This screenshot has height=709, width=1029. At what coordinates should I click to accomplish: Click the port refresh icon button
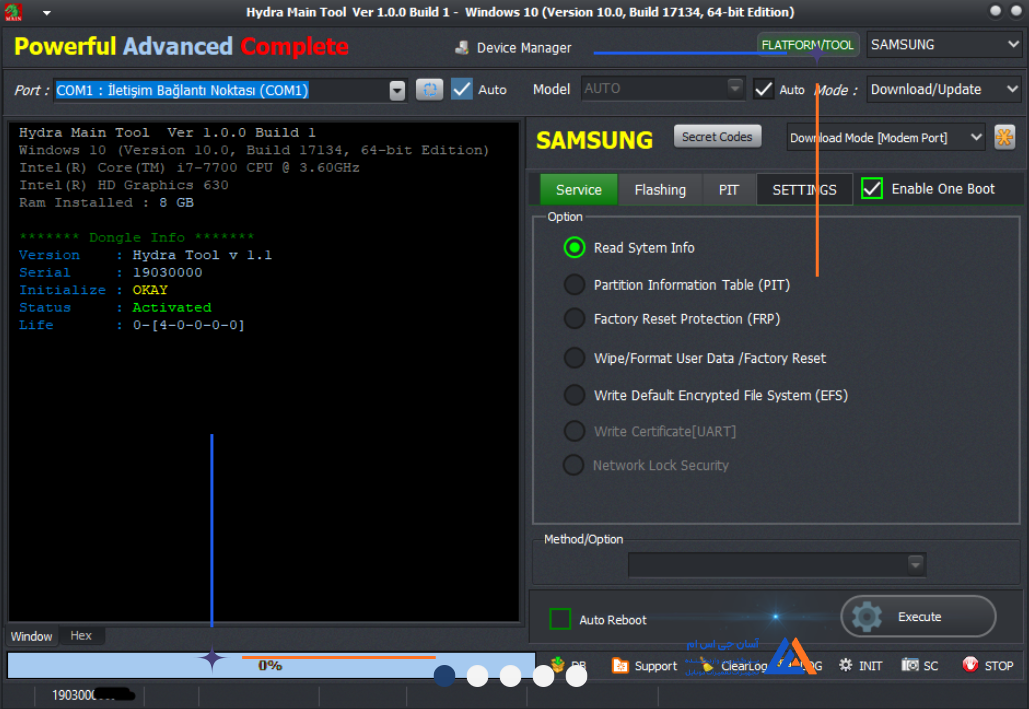(430, 89)
